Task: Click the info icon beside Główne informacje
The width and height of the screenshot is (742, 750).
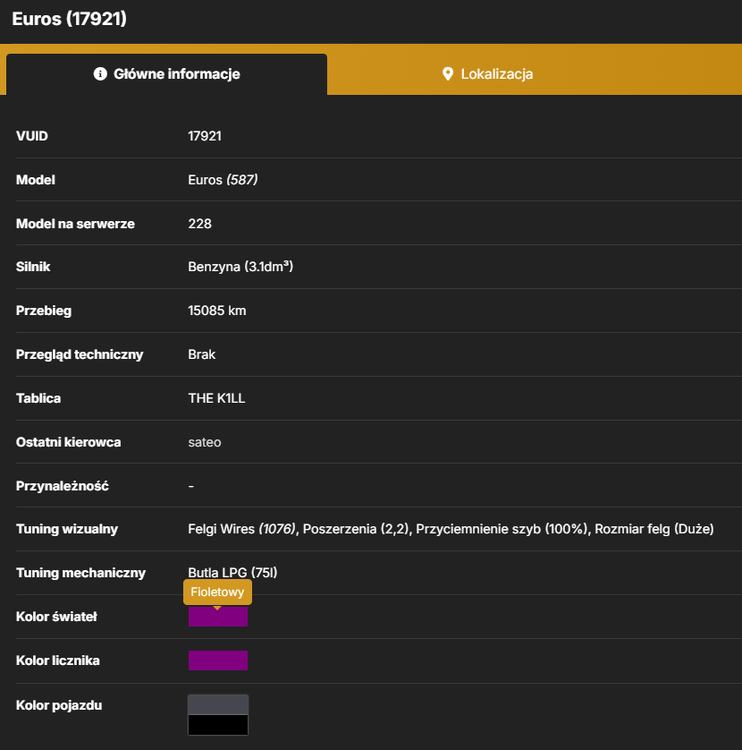Action: [x=100, y=74]
